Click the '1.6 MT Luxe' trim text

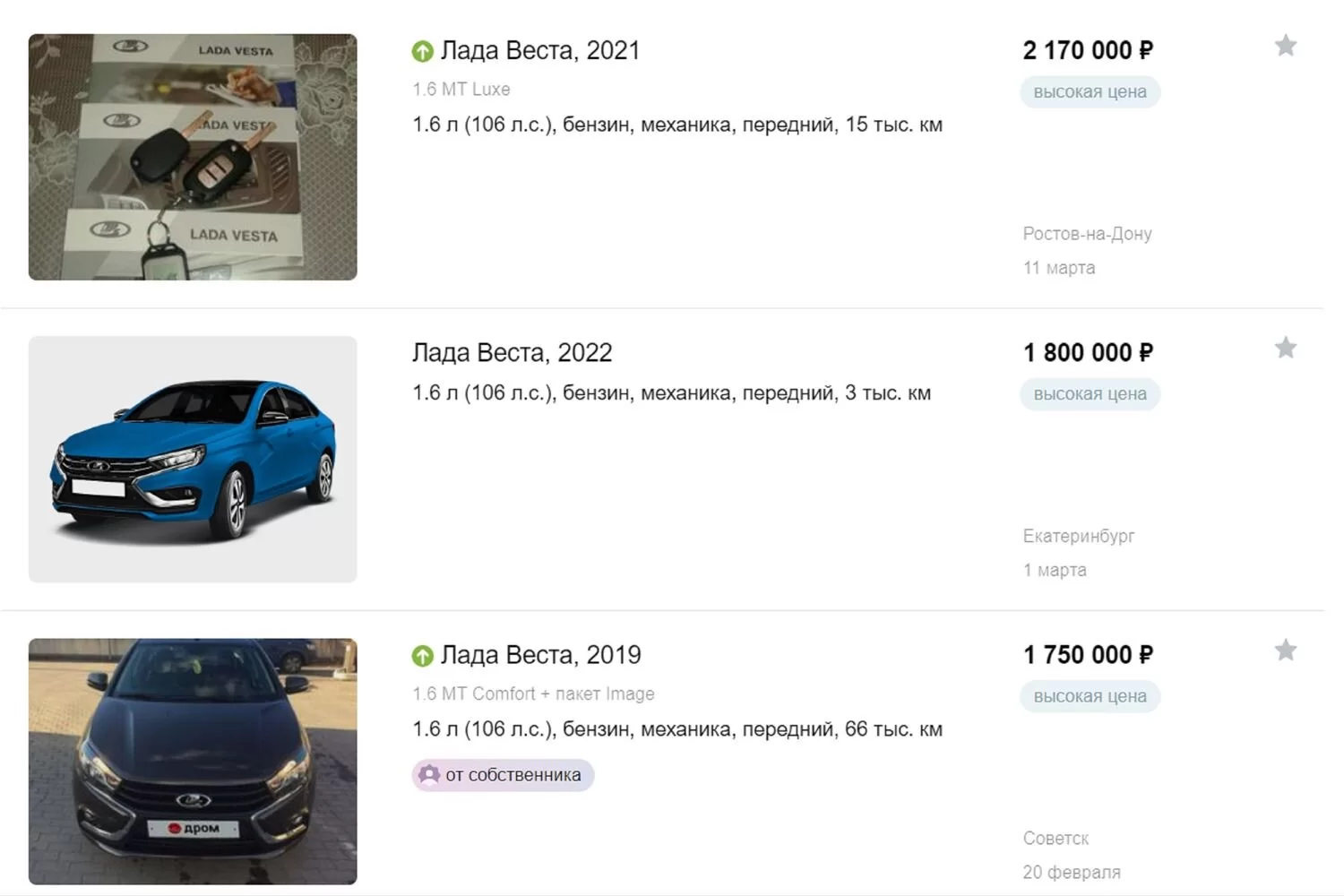coord(461,90)
